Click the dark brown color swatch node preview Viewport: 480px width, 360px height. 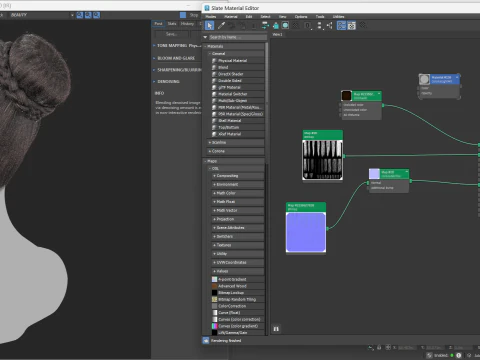click(346, 96)
